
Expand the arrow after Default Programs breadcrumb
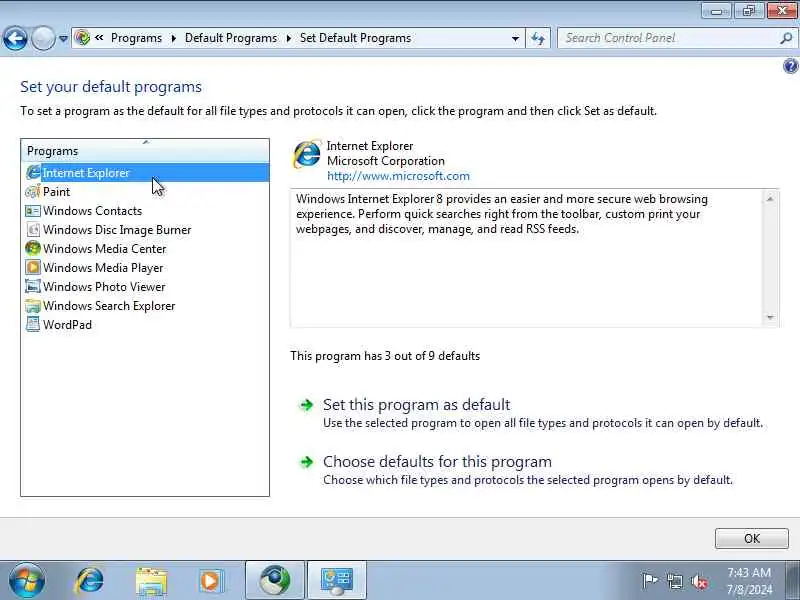(289, 38)
